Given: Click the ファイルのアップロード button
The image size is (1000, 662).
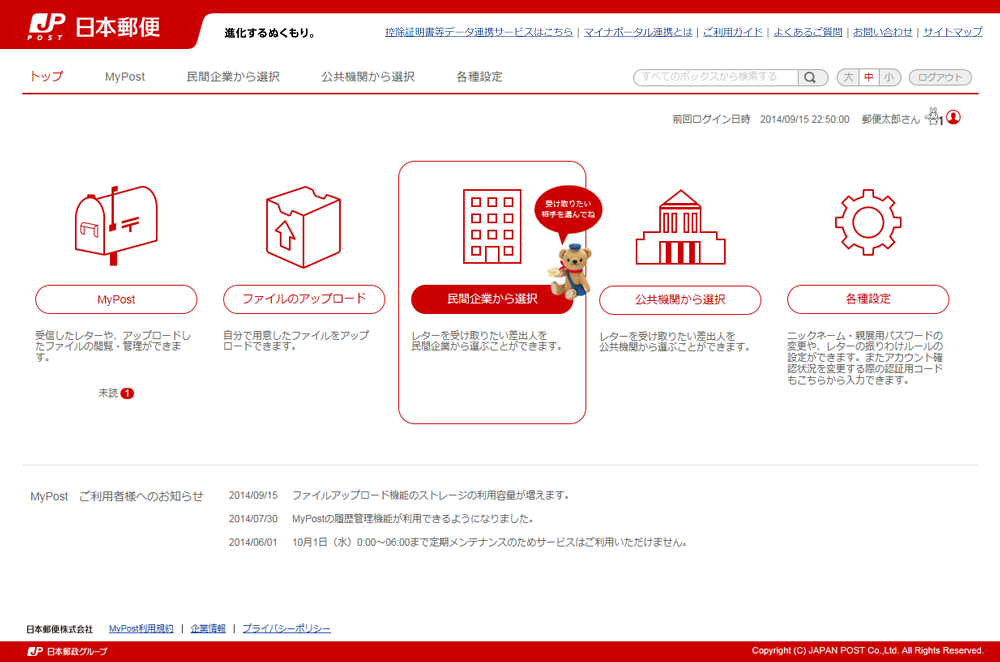Looking at the screenshot, I should [304, 299].
